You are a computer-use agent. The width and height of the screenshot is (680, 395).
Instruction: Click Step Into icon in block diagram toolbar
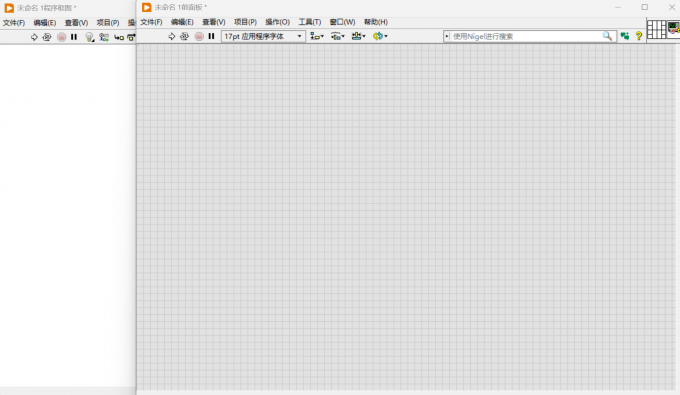(119, 38)
